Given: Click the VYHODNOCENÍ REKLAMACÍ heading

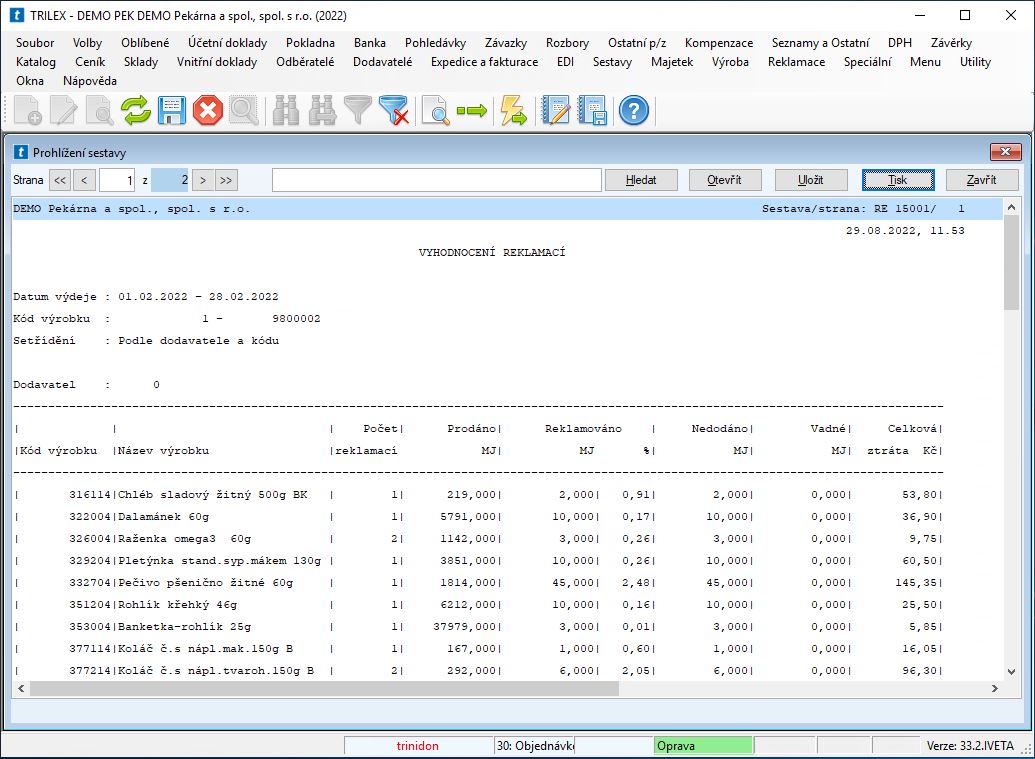Looking at the screenshot, I should pos(492,253).
